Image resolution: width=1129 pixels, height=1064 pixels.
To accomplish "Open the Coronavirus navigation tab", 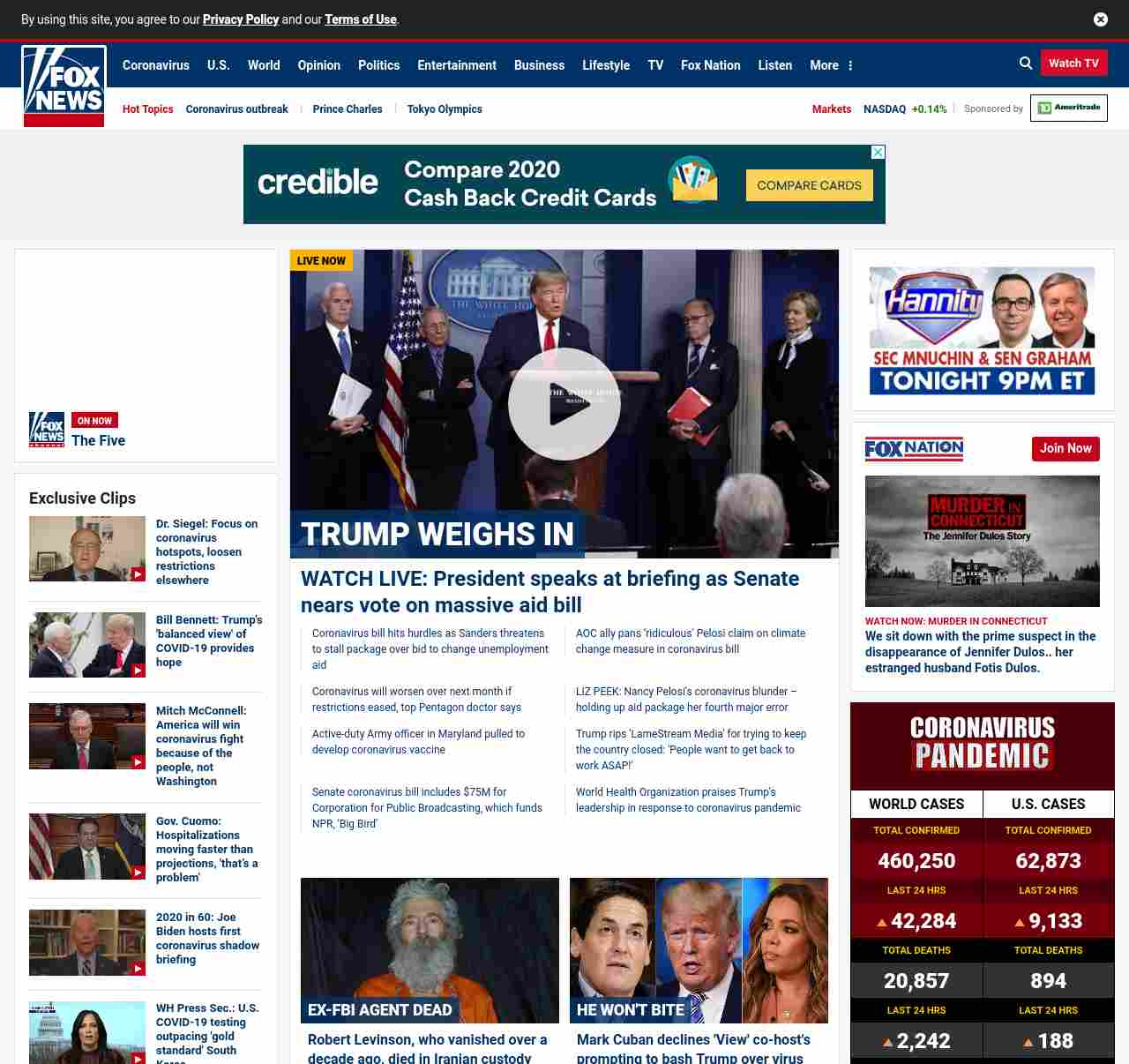I will point(155,65).
